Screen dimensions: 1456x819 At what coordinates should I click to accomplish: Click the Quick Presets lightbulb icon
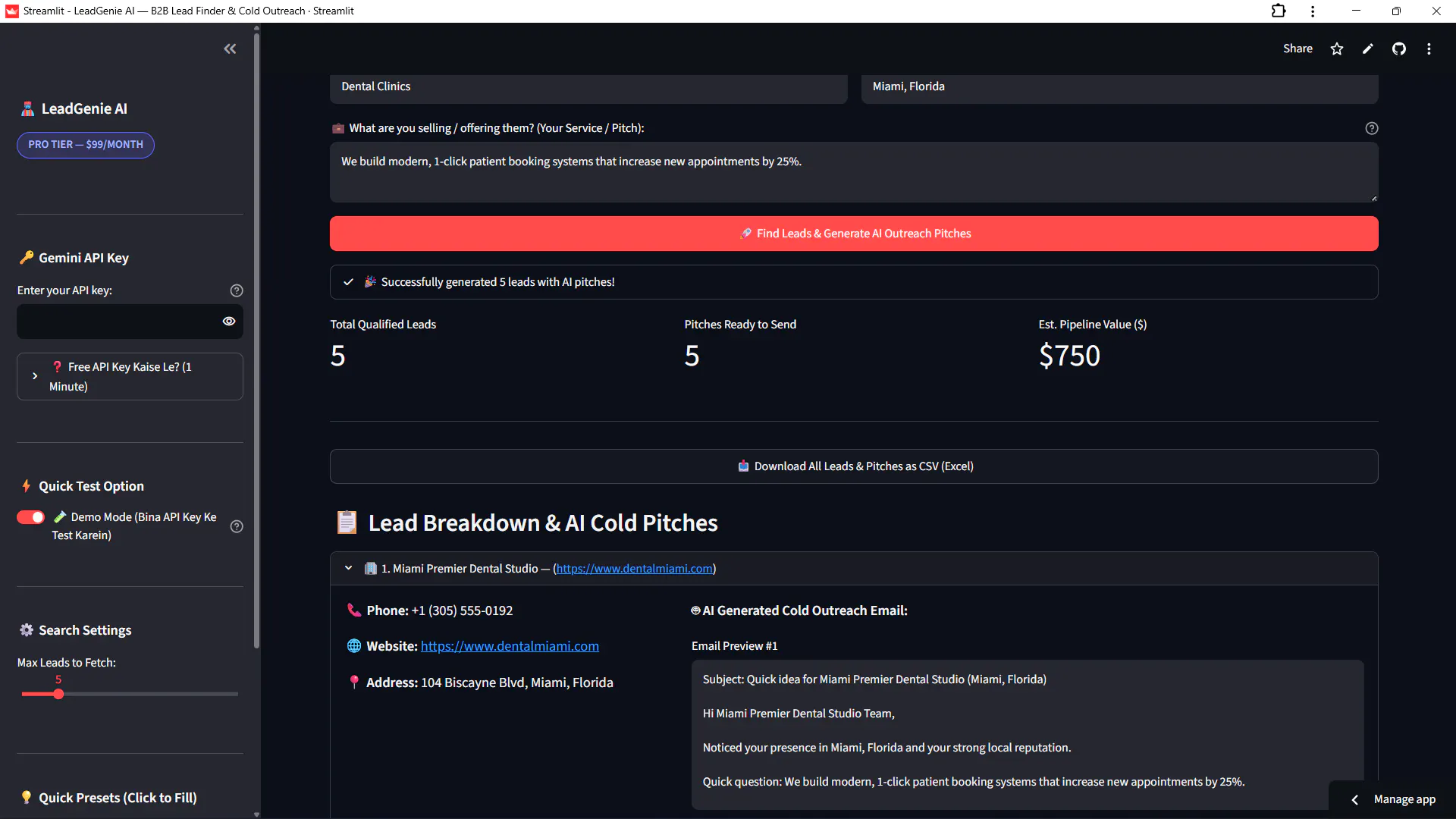click(27, 797)
